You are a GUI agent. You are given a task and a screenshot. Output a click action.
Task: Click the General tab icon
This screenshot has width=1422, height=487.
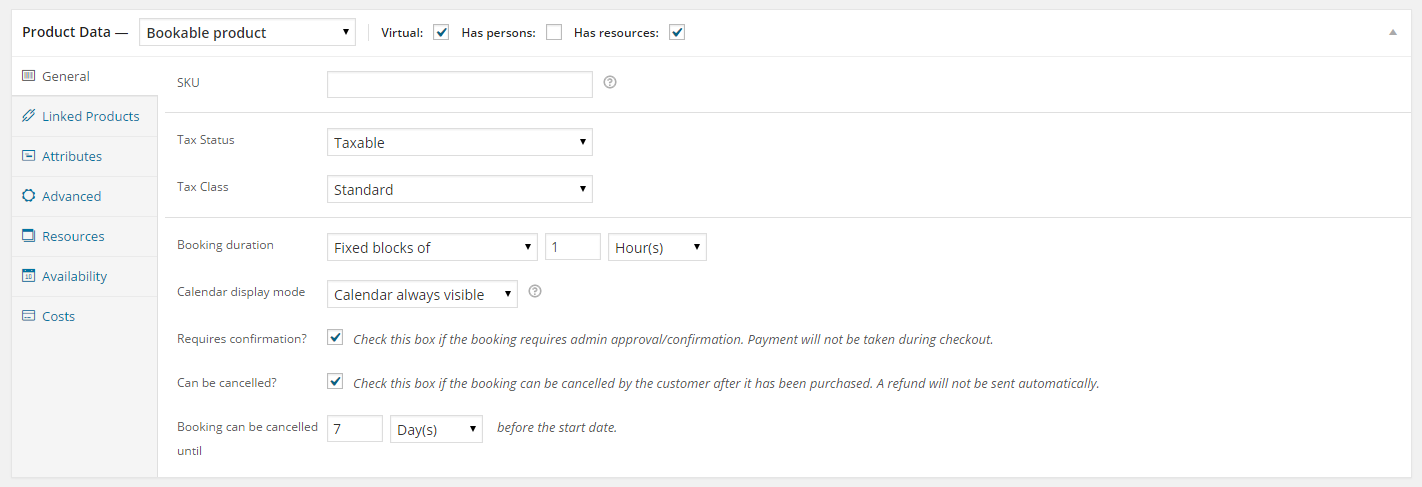tap(28, 76)
